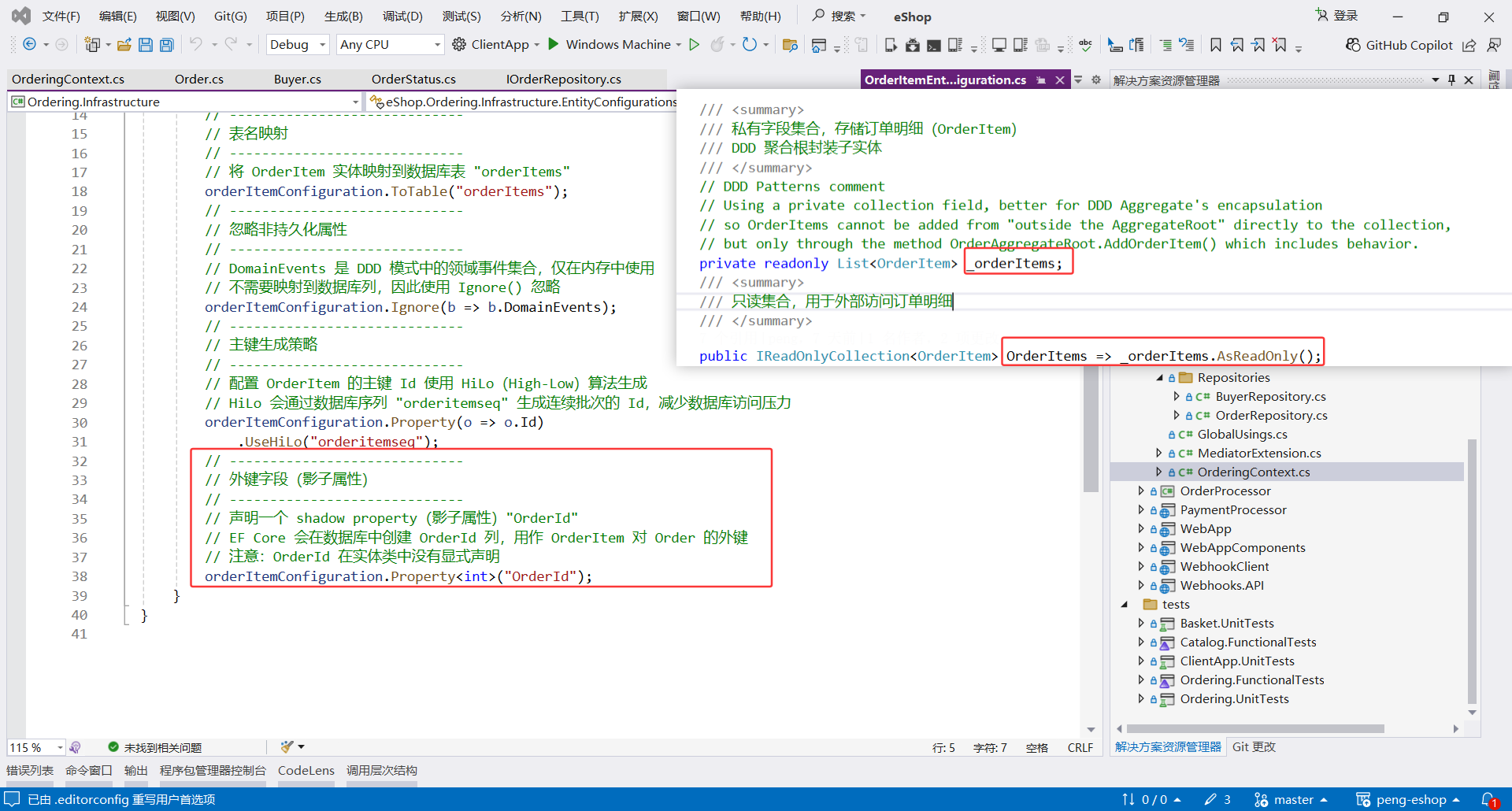Navigate backward with the back arrow icon

29,44
